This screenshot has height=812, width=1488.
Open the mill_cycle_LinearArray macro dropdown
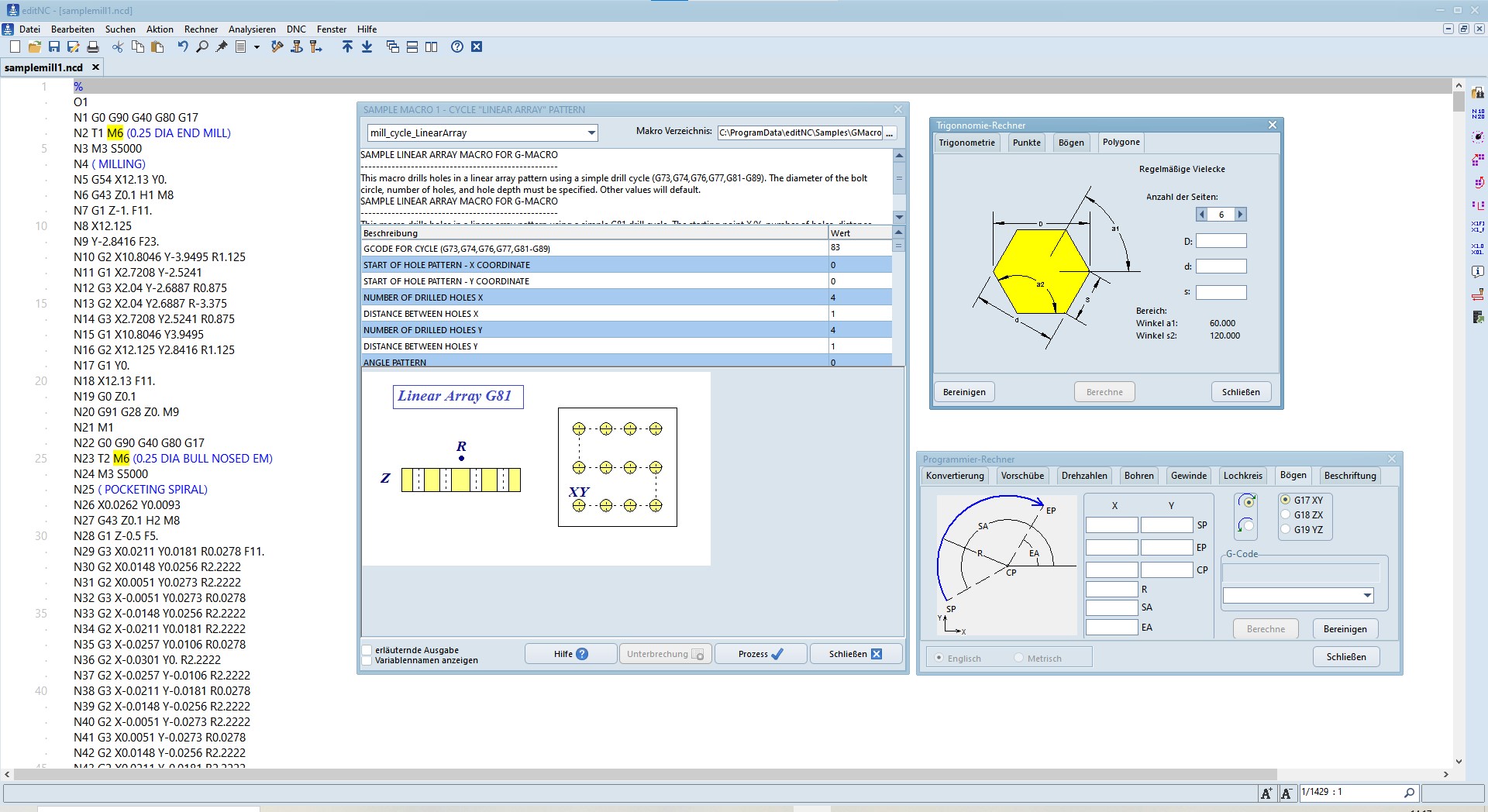[591, 132]
